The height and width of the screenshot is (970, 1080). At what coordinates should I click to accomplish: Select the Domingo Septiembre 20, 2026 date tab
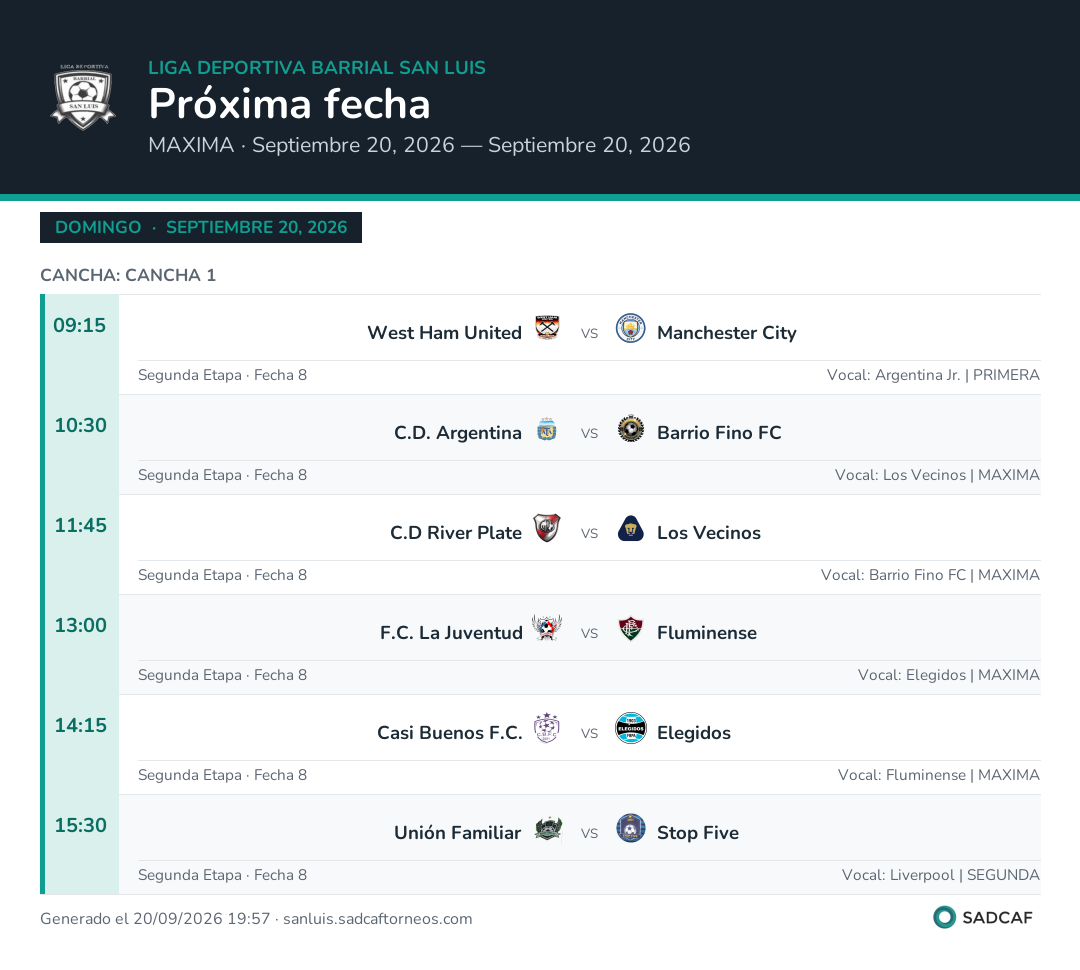tap(201, 227)
